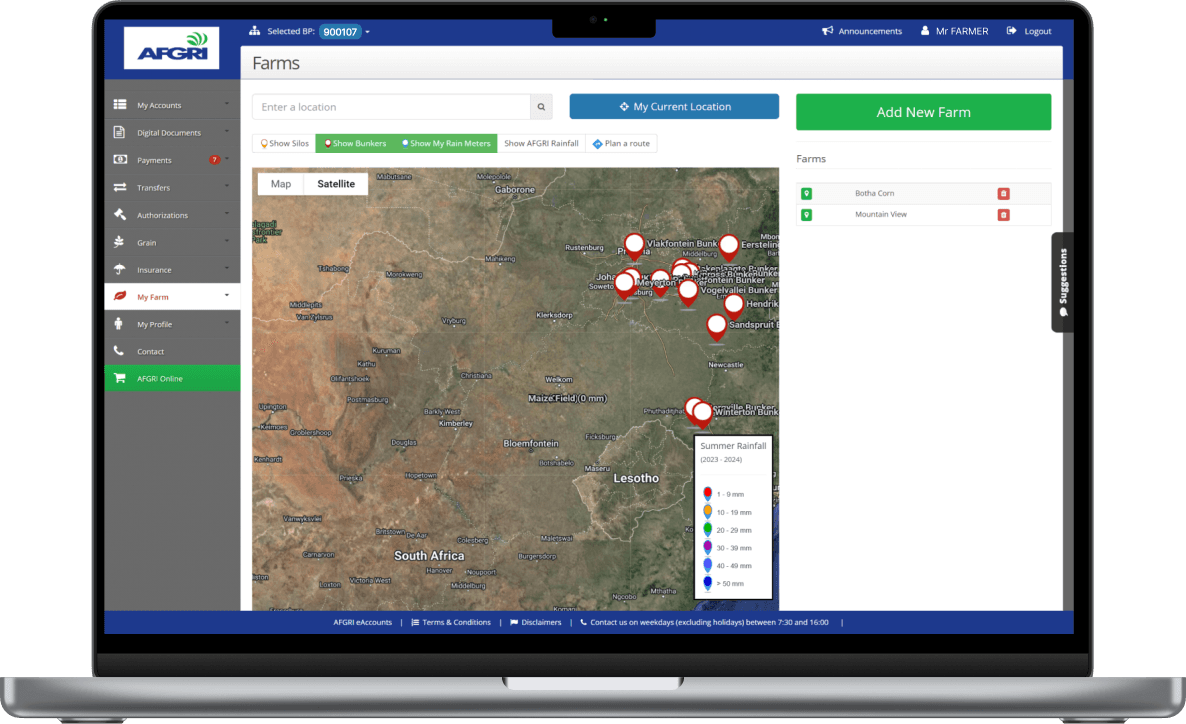Open the Suggestions side tab
The width and height of the screenshot is (1186, 724).
[1063, 281]
